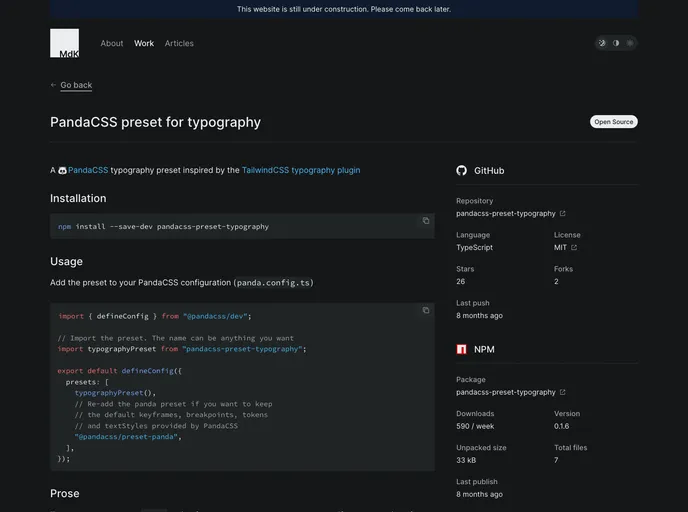This screenshot has height=512, width=688.
Task: Click the back arrow icon beside Go back
Action: point(53,85)
